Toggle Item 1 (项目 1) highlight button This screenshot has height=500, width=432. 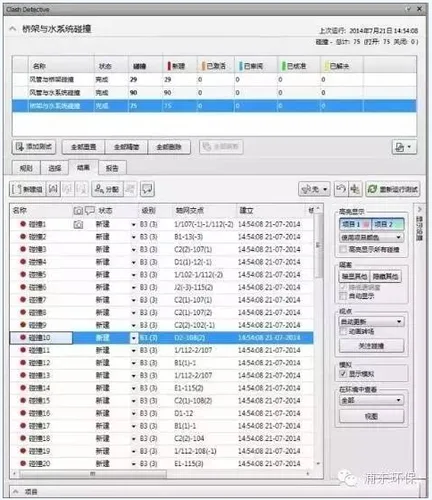[355, 224]
